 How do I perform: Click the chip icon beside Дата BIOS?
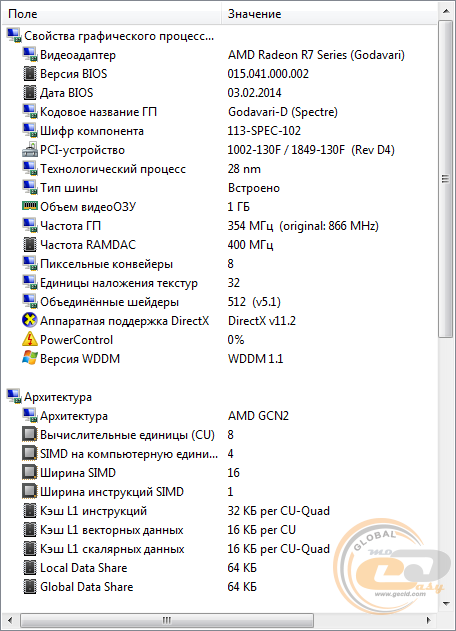coord(30,93)
